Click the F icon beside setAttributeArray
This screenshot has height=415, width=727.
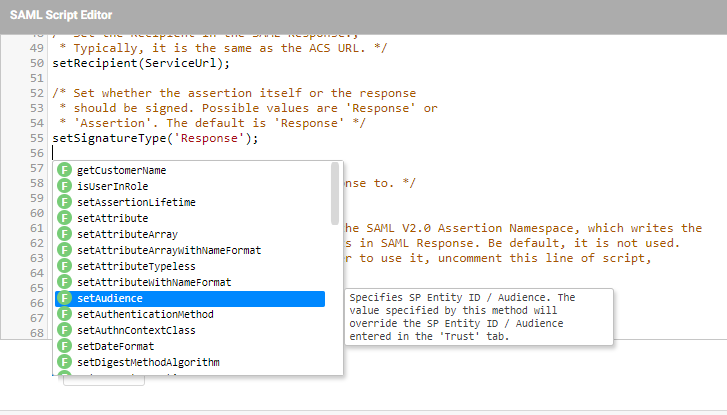[65, 234]
